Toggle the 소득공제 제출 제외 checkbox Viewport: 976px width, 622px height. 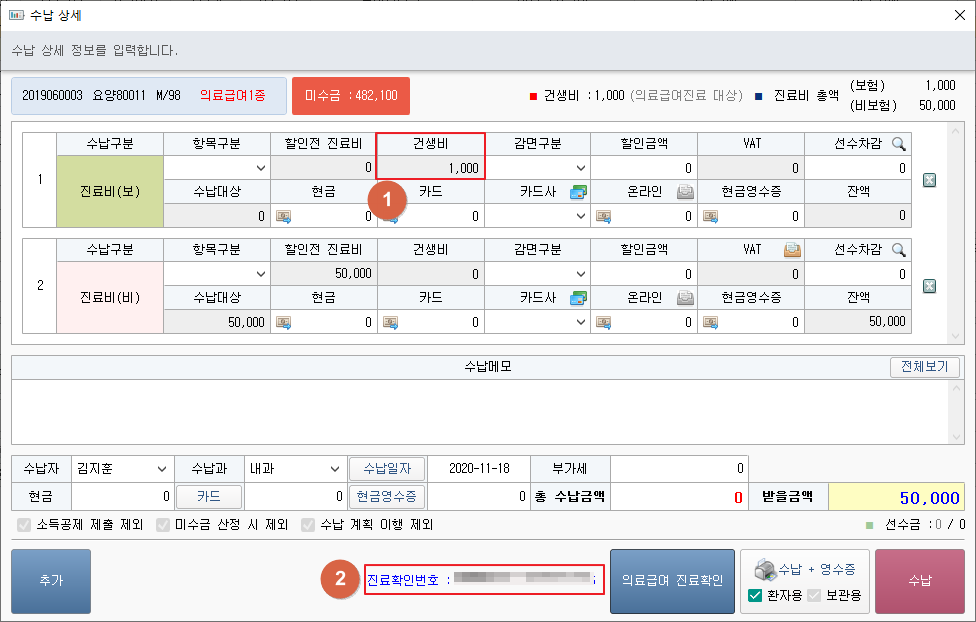[x=24, y=524]
